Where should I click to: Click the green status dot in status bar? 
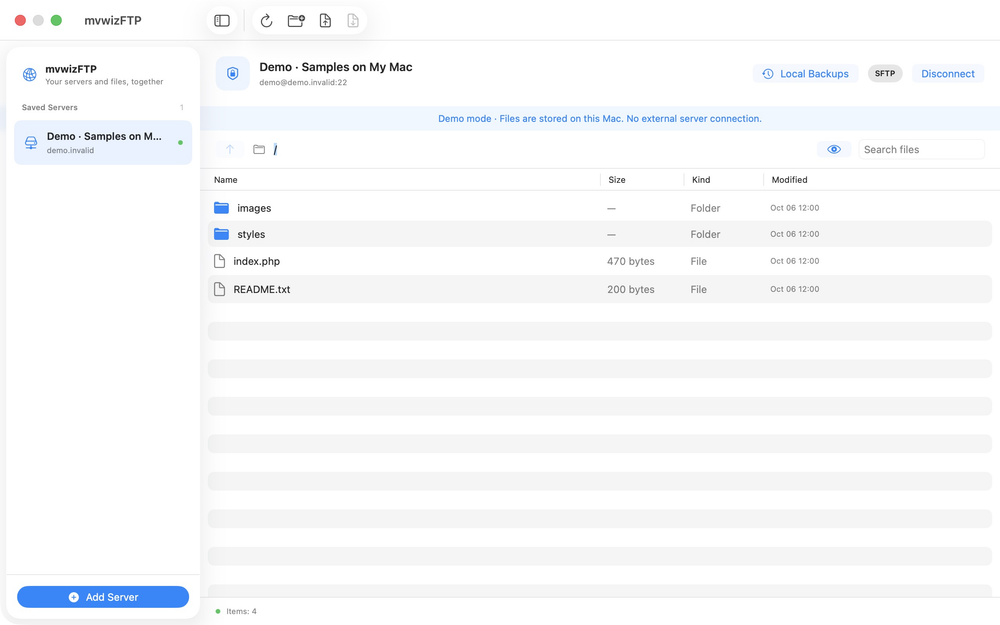coord(218,611)
